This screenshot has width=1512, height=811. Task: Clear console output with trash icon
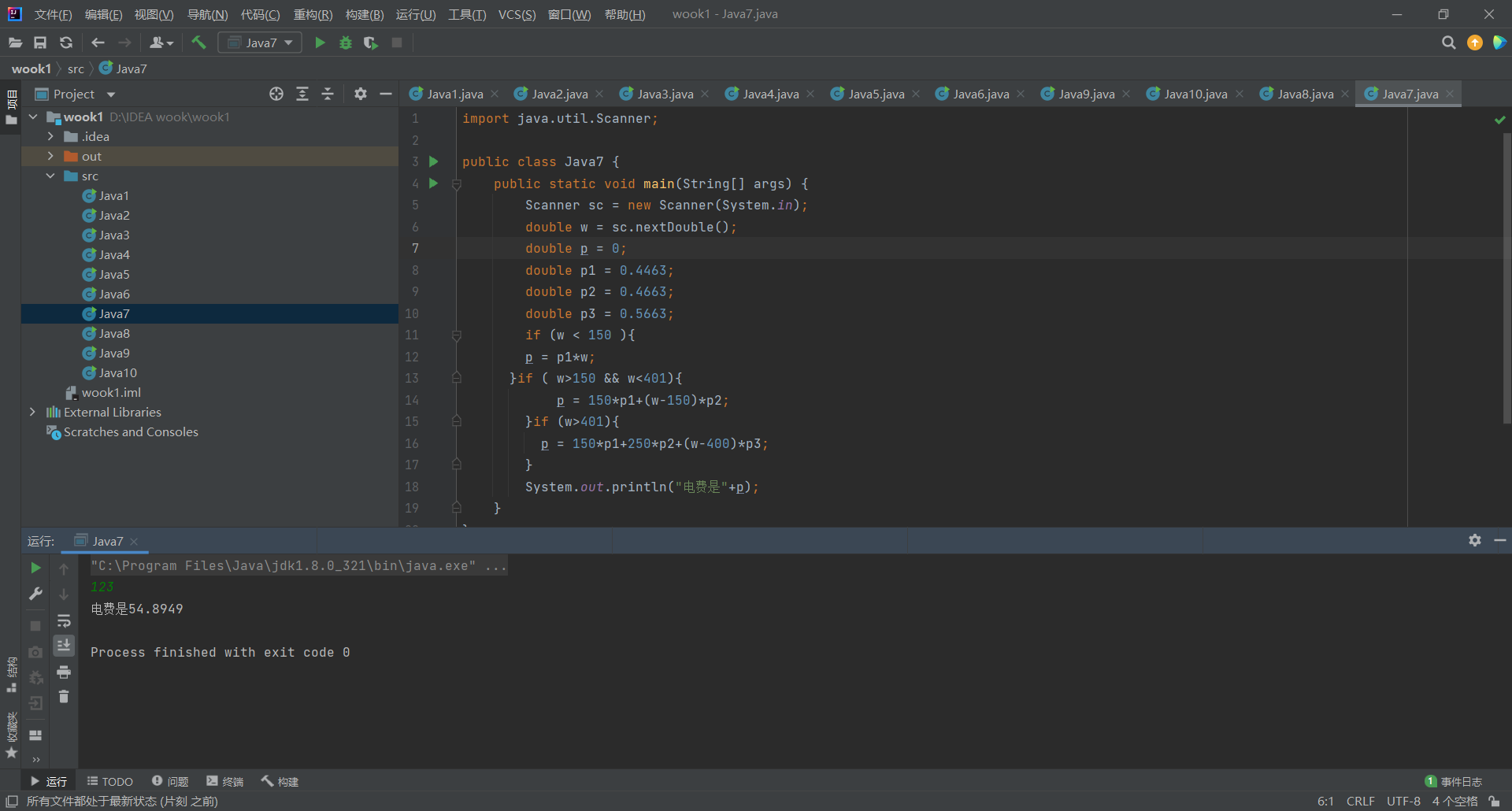pyautogui.click(x=64, y=697)
